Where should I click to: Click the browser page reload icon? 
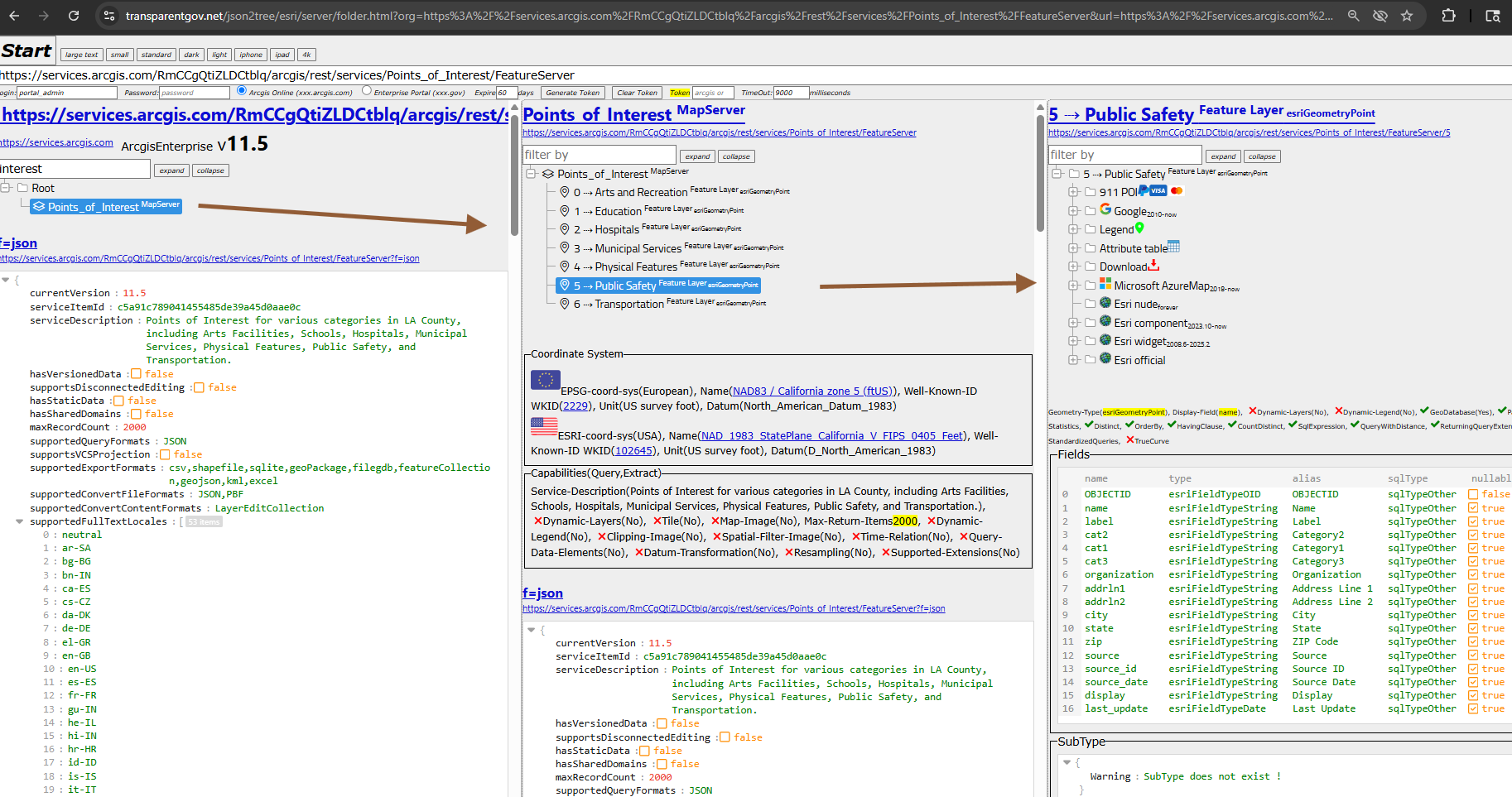74,16
